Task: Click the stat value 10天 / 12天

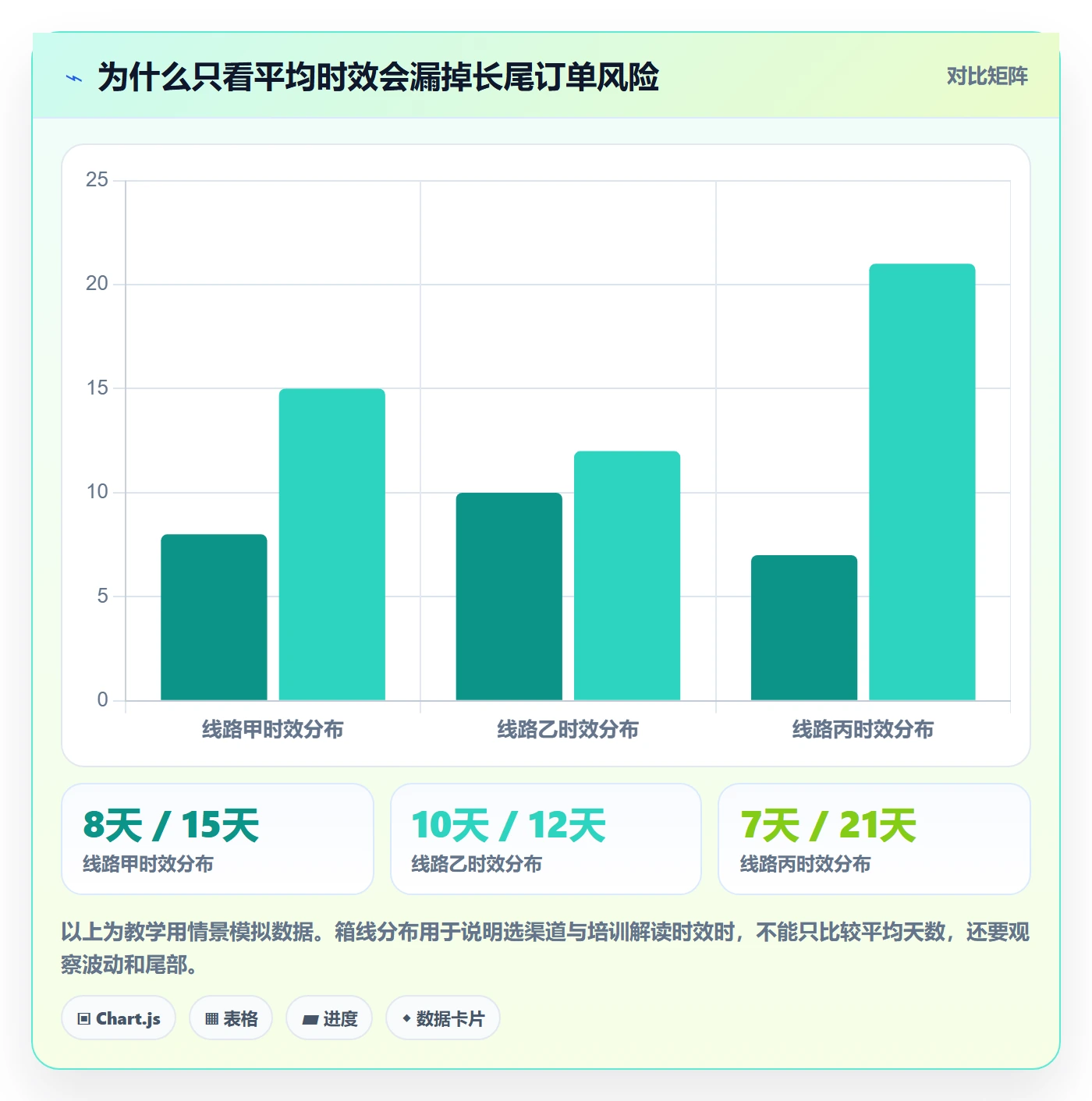Action: coord(509,826)
